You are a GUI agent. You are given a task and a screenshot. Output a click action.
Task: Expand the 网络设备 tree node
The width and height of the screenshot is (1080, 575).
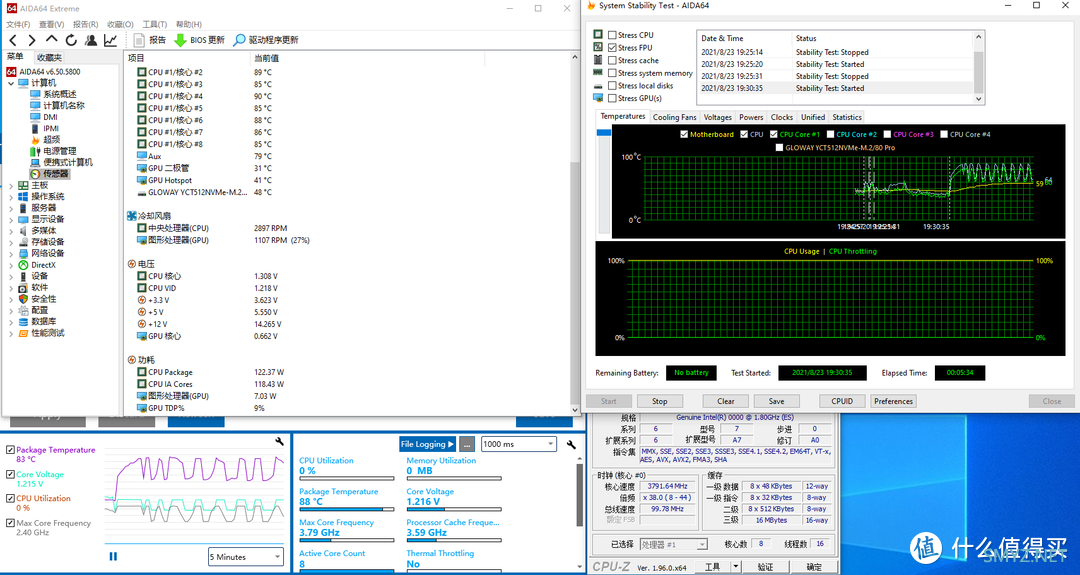click(x=10, y=253)
